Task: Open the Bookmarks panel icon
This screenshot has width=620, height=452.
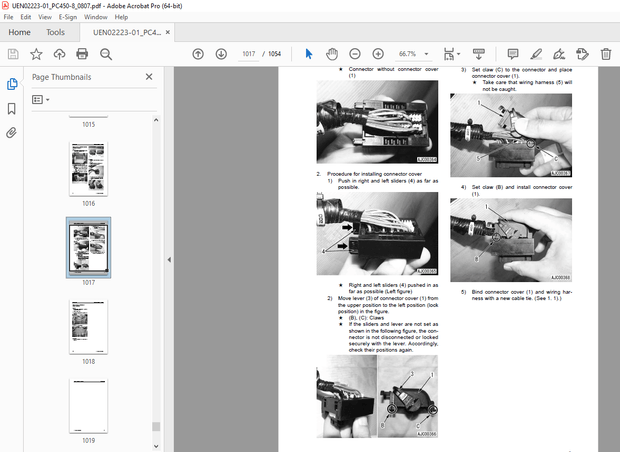Action: click(11, 109)
